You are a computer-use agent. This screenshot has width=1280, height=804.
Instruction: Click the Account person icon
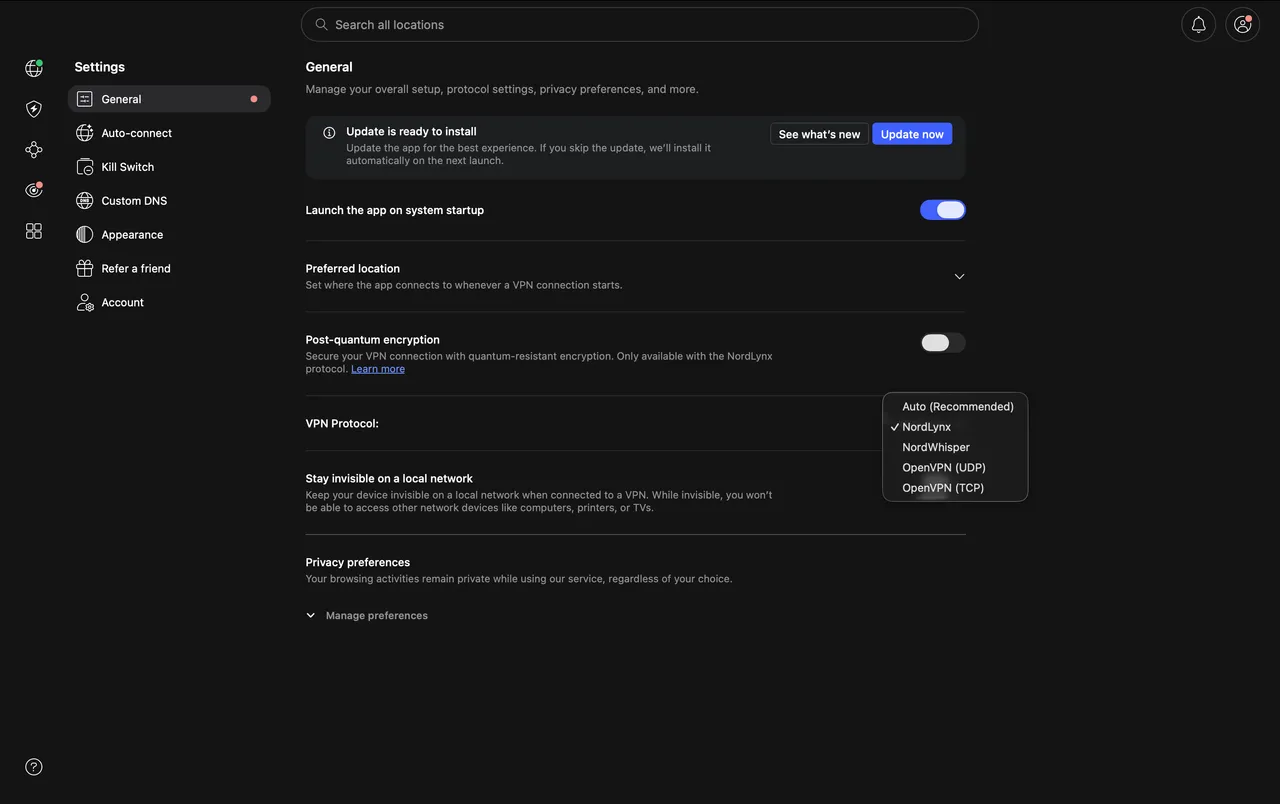point(84,302)
